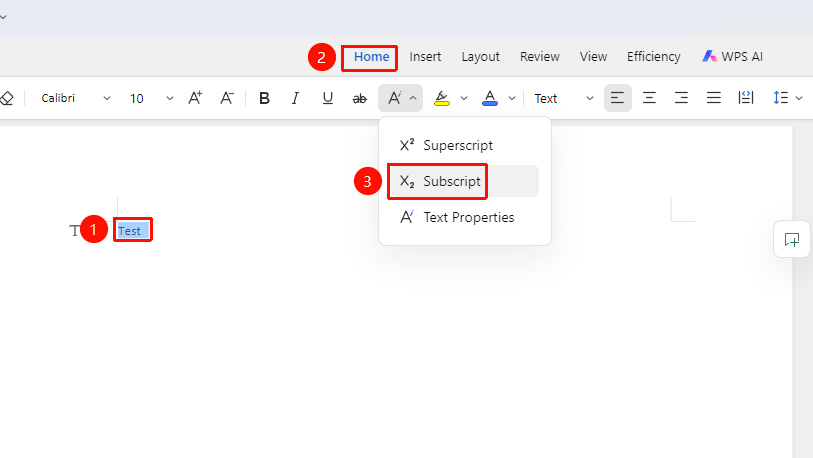Open Text Properties from the menu
This screenshot has width=813, height=458.
pyautogui.click(x=464, y=217)
